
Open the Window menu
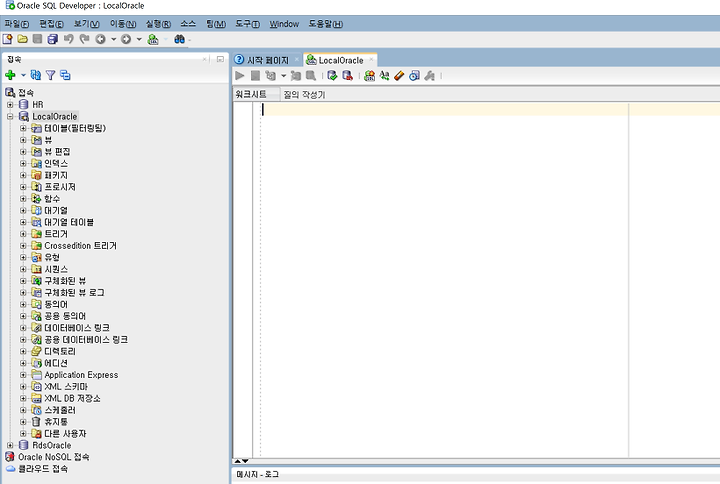point(284,24)
